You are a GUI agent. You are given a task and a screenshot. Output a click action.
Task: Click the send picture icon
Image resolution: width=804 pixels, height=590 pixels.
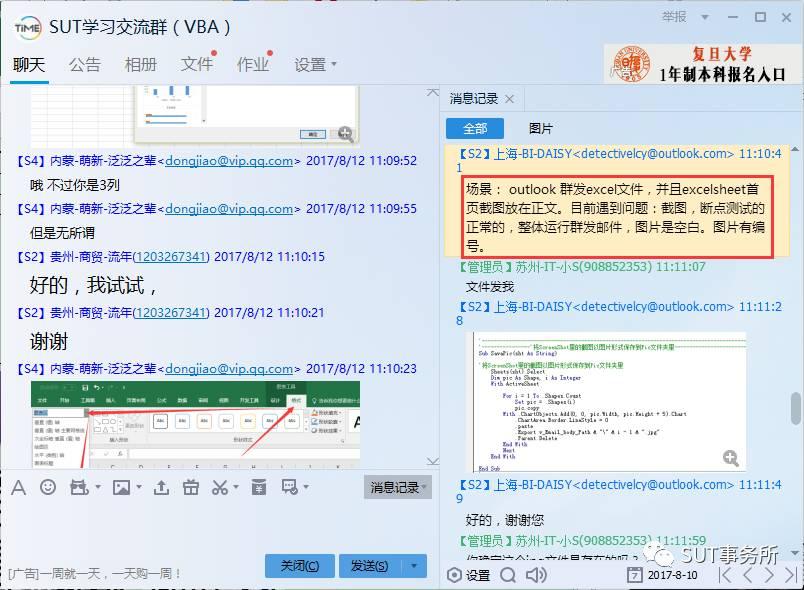(x=121, y=487)
